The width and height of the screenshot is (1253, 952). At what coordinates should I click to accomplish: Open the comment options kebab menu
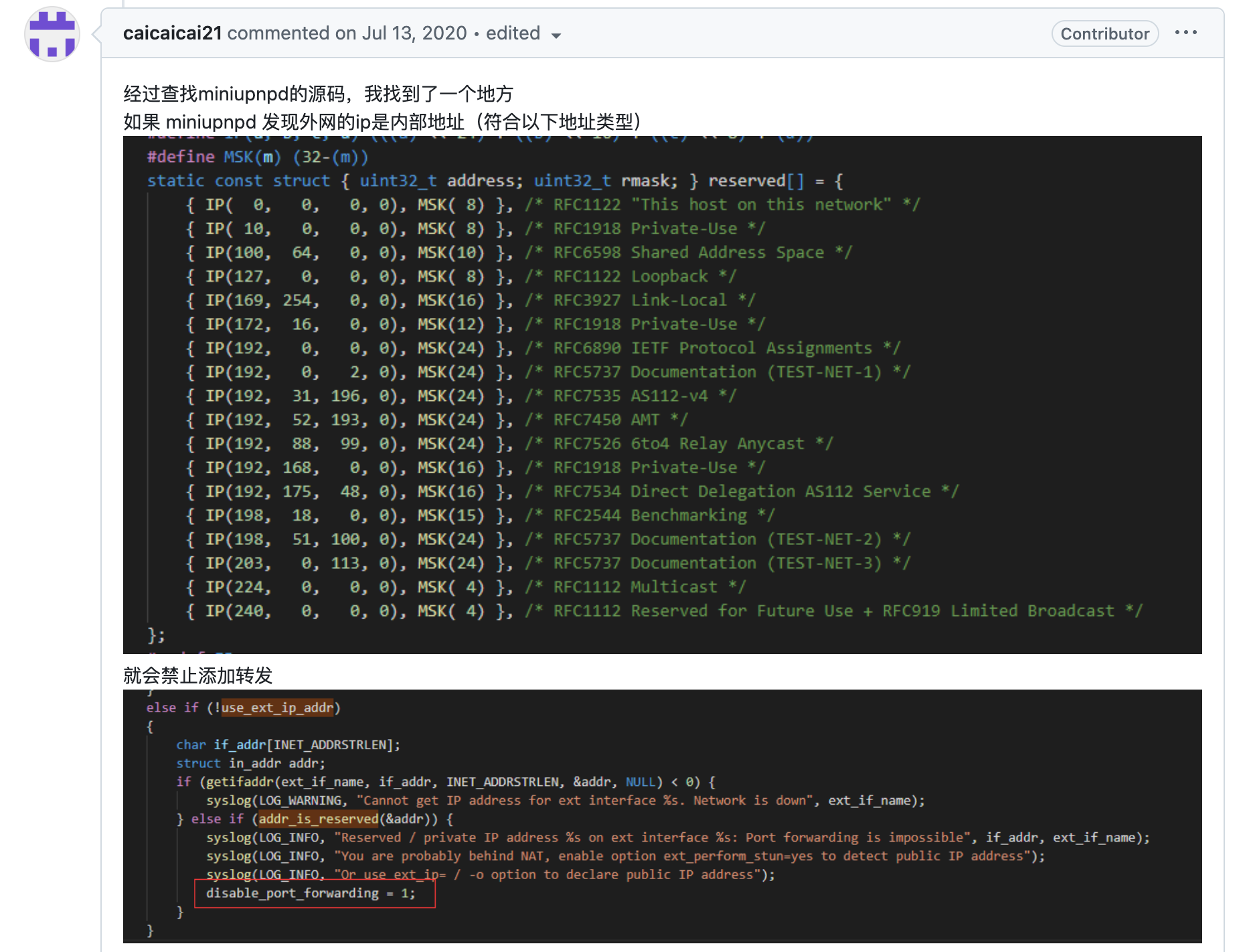(1187, 32)
